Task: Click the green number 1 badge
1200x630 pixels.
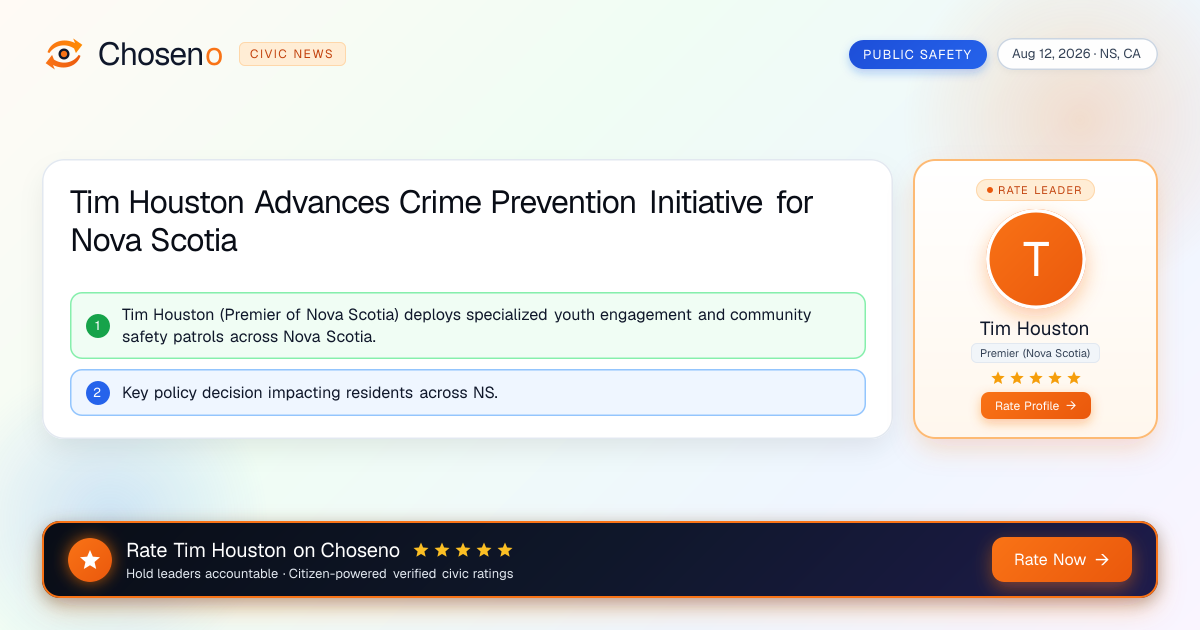Action: coord(98,325)
